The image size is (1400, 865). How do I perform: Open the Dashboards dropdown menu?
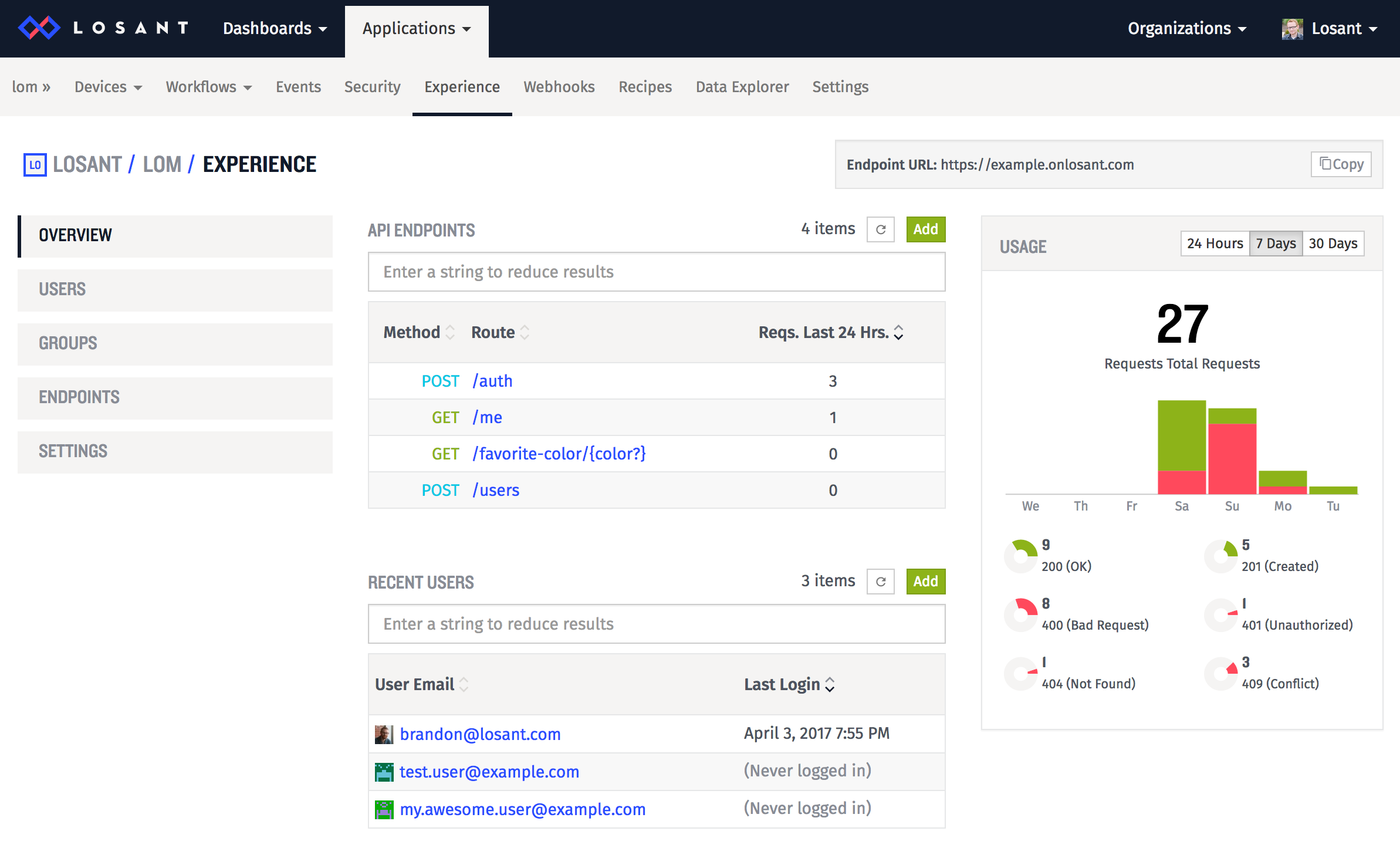[275, 29]
